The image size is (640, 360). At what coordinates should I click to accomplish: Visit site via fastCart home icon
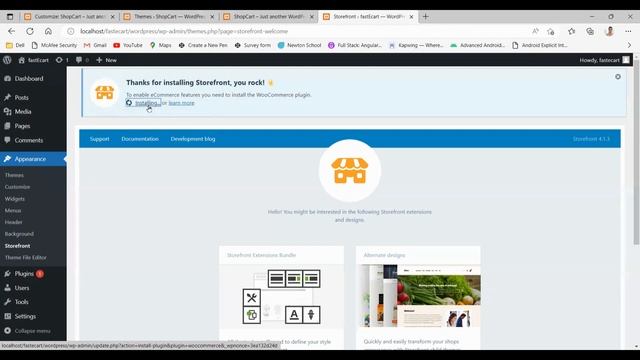[33, 60]
